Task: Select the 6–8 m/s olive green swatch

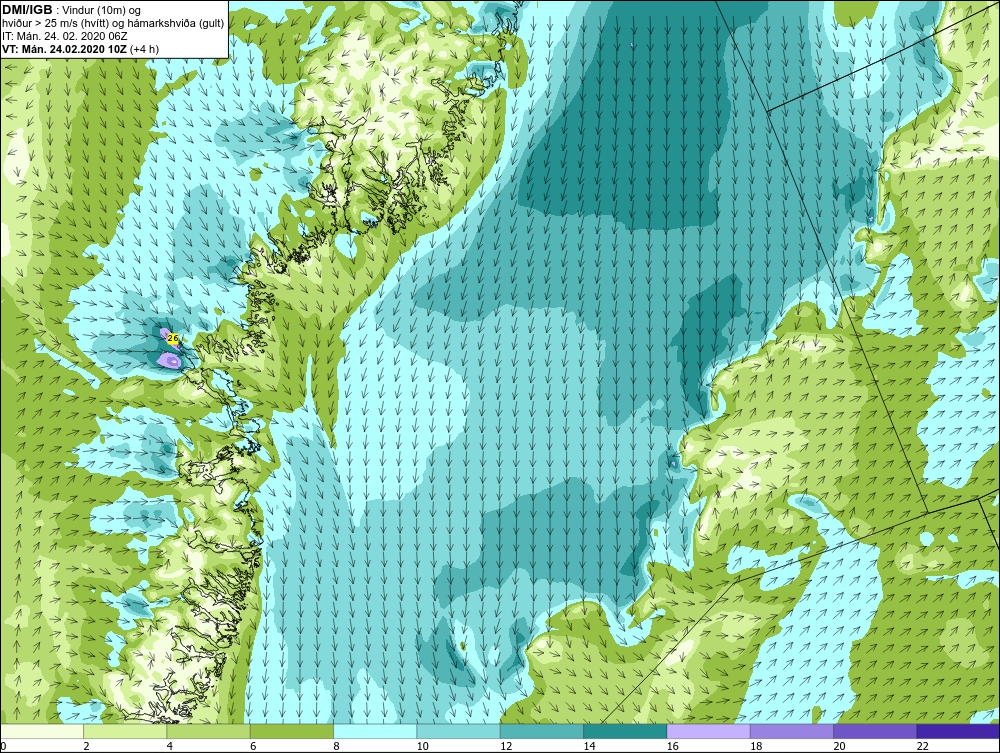Action: (291, 731)
